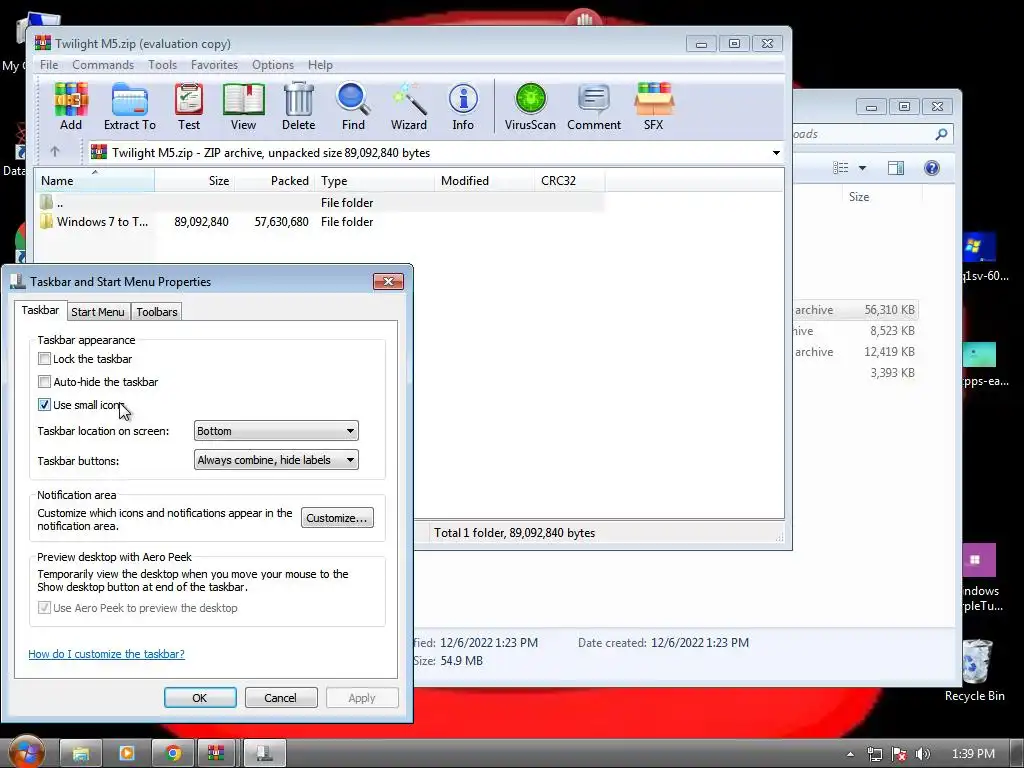Go up one level arrow in WinRAR
The height and width of the screenshot is (768, 1024).
(55, 152)
